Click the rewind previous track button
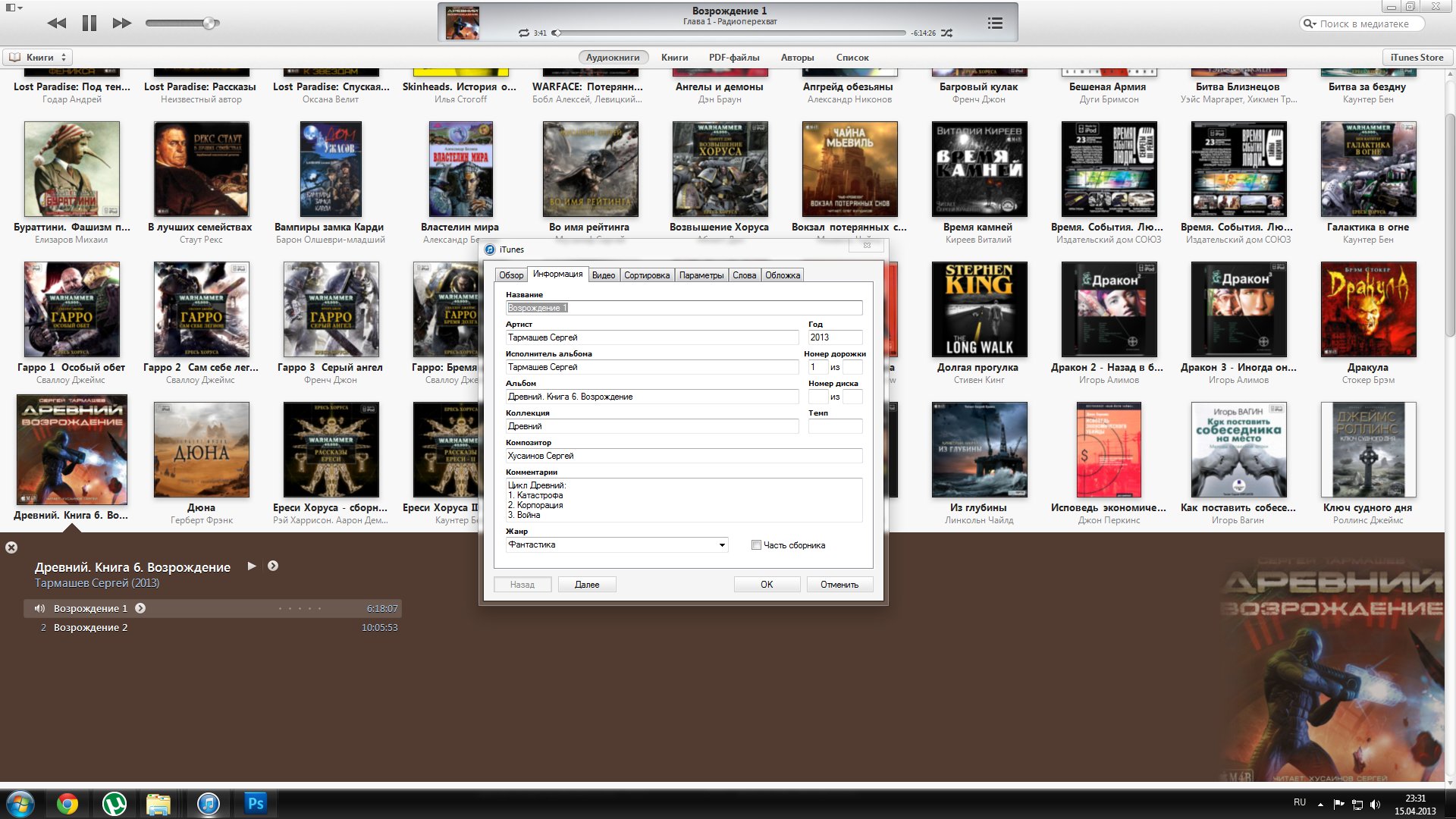 [57, 24]
